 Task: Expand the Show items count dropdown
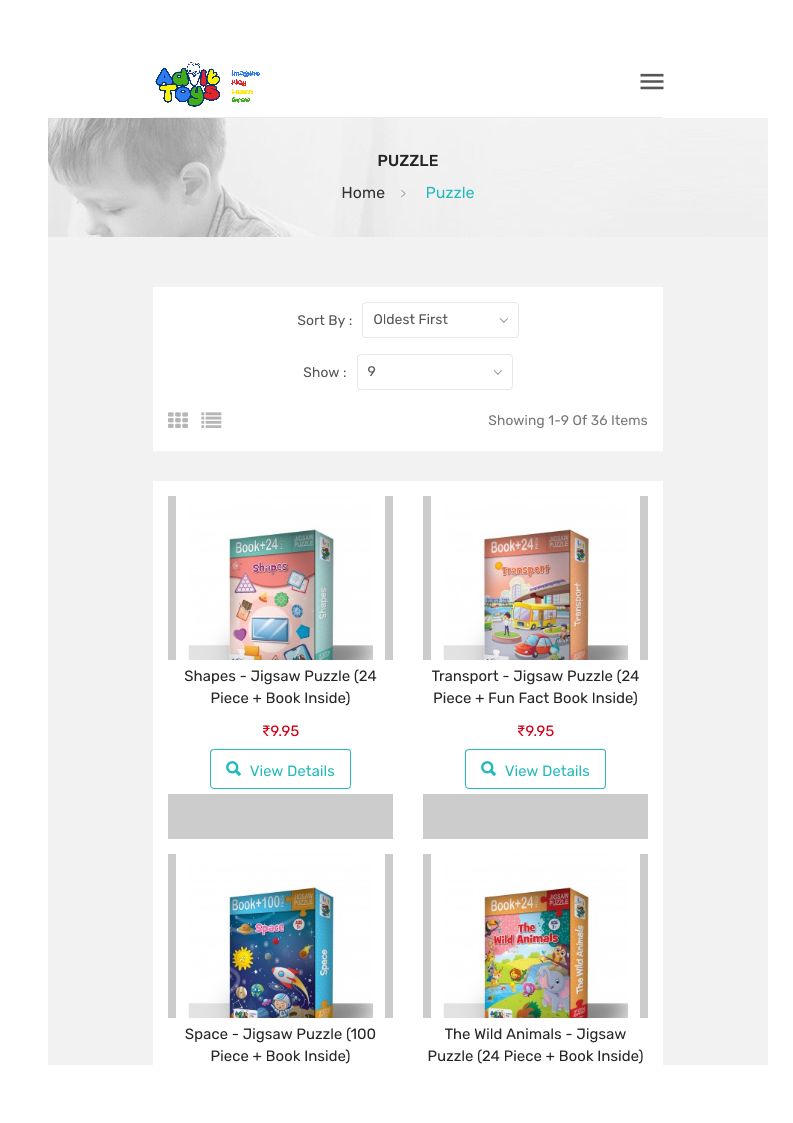(434, 372)
